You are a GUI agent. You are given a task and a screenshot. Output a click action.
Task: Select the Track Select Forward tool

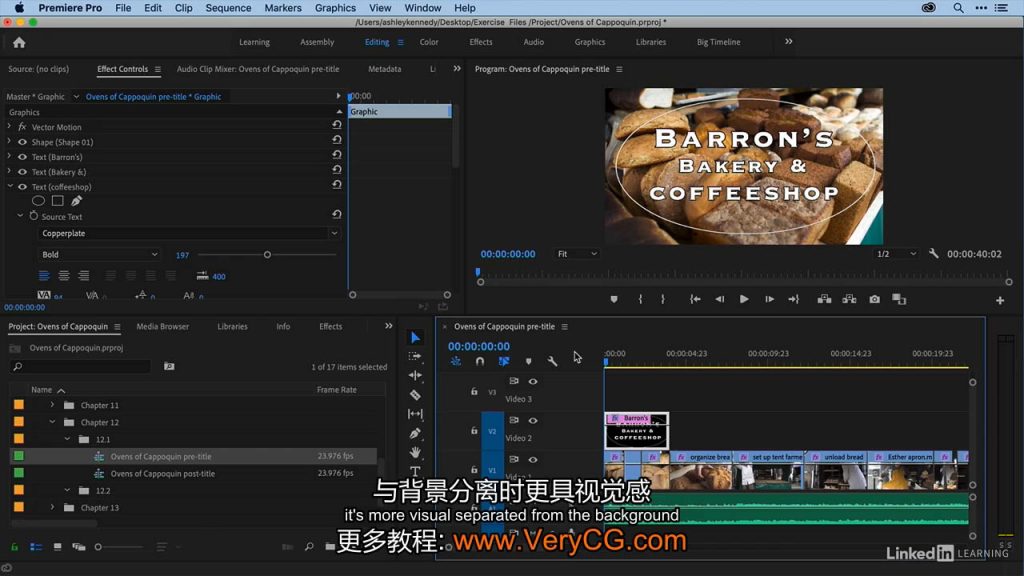(x=415, y=356)
